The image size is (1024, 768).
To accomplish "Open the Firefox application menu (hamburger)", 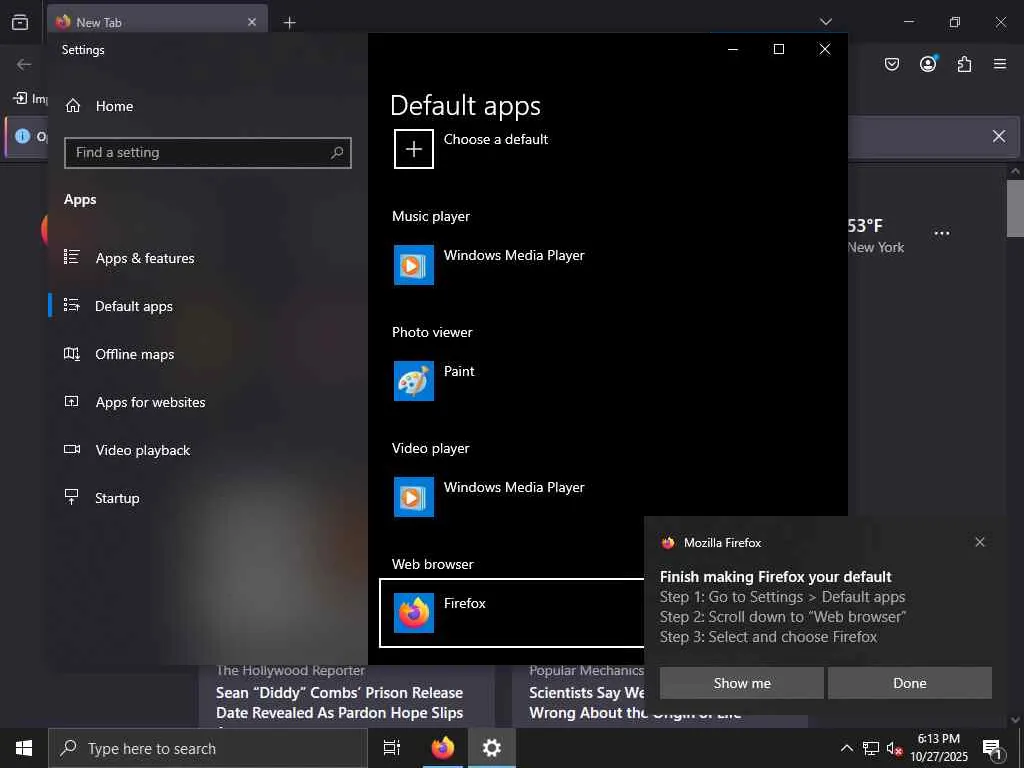I will 1000,64.
